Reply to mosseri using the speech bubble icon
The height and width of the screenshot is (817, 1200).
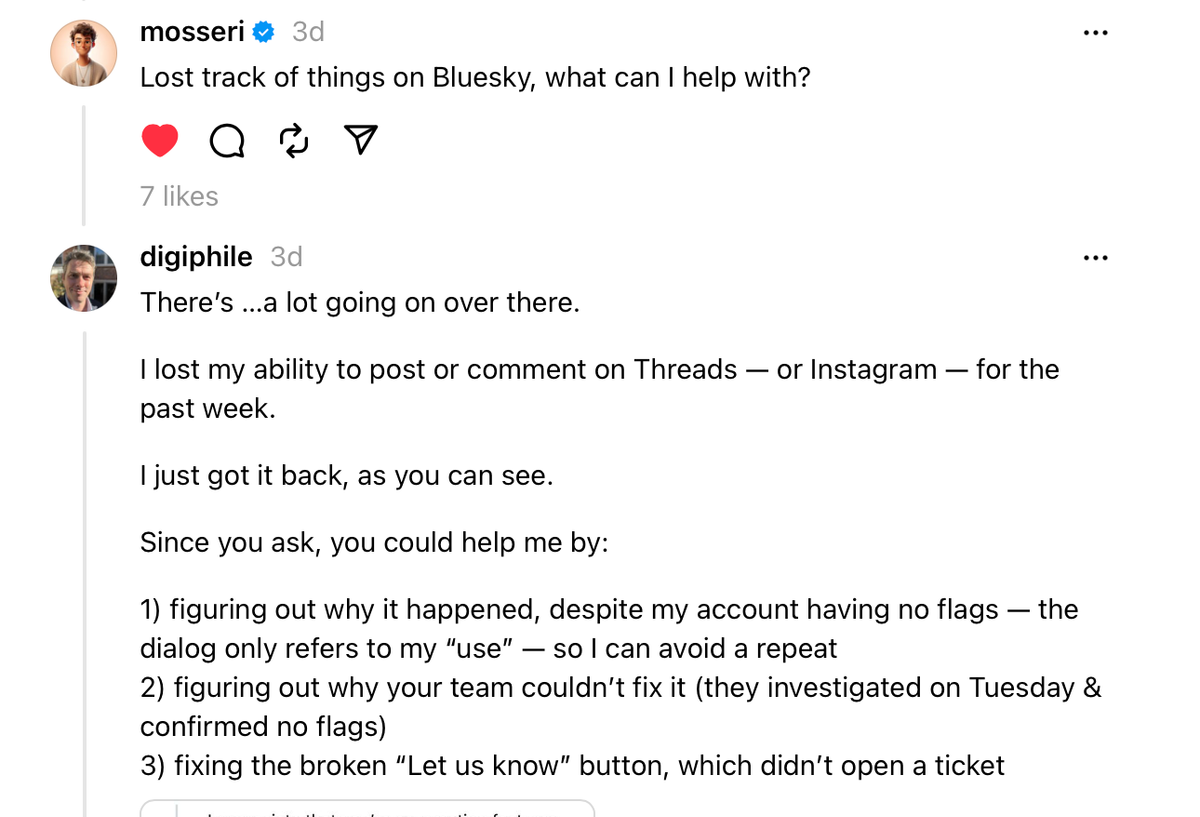click(226, 141)
